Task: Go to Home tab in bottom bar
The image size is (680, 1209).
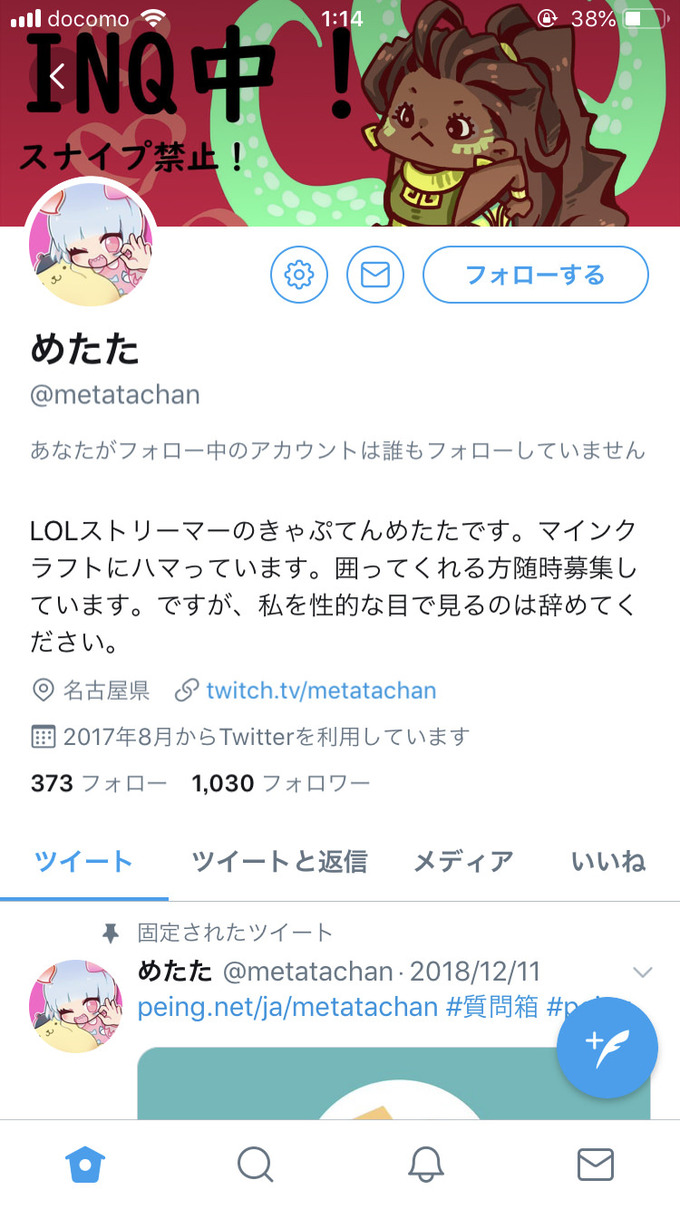Action: click(85, 1164)
